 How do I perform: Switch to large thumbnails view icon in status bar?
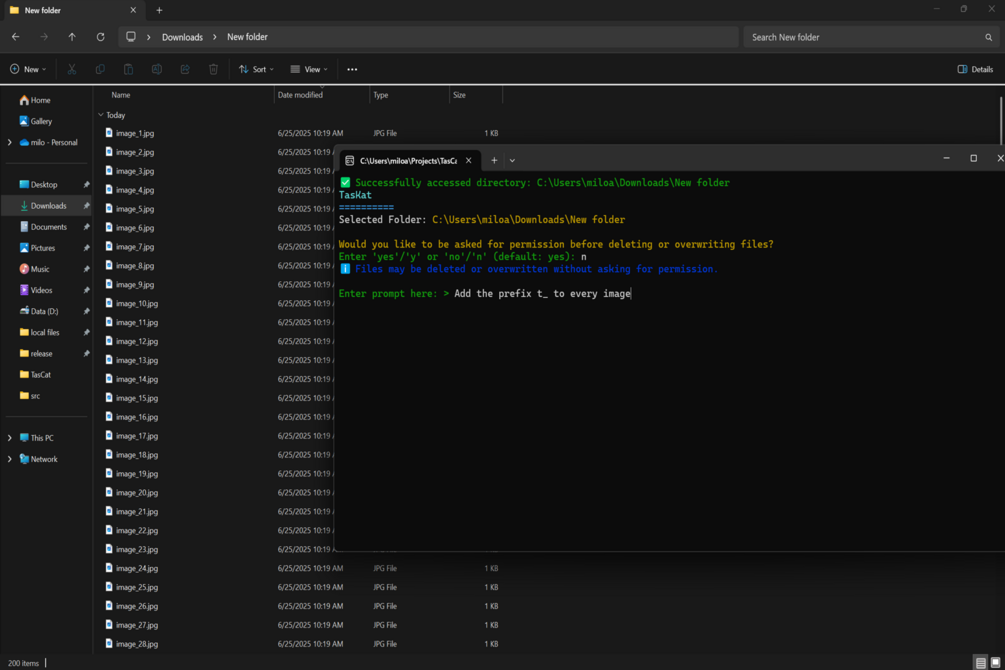(x=995, y=663)
